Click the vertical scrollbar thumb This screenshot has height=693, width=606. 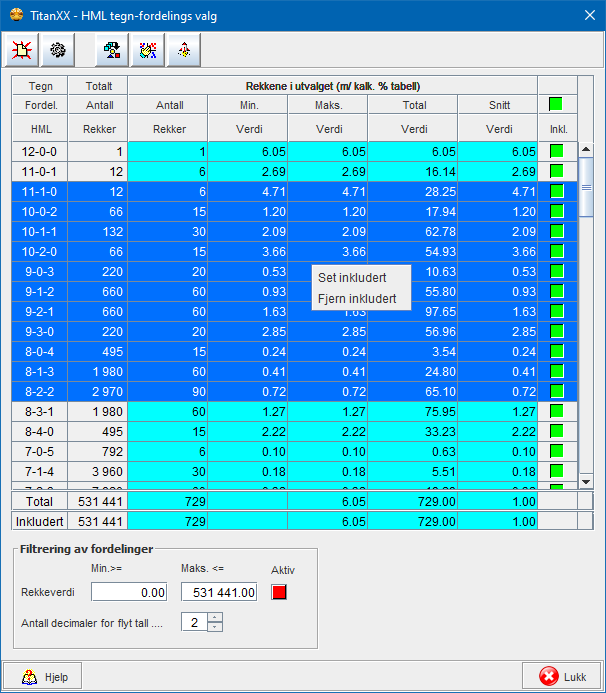click(x=586, y=187)
